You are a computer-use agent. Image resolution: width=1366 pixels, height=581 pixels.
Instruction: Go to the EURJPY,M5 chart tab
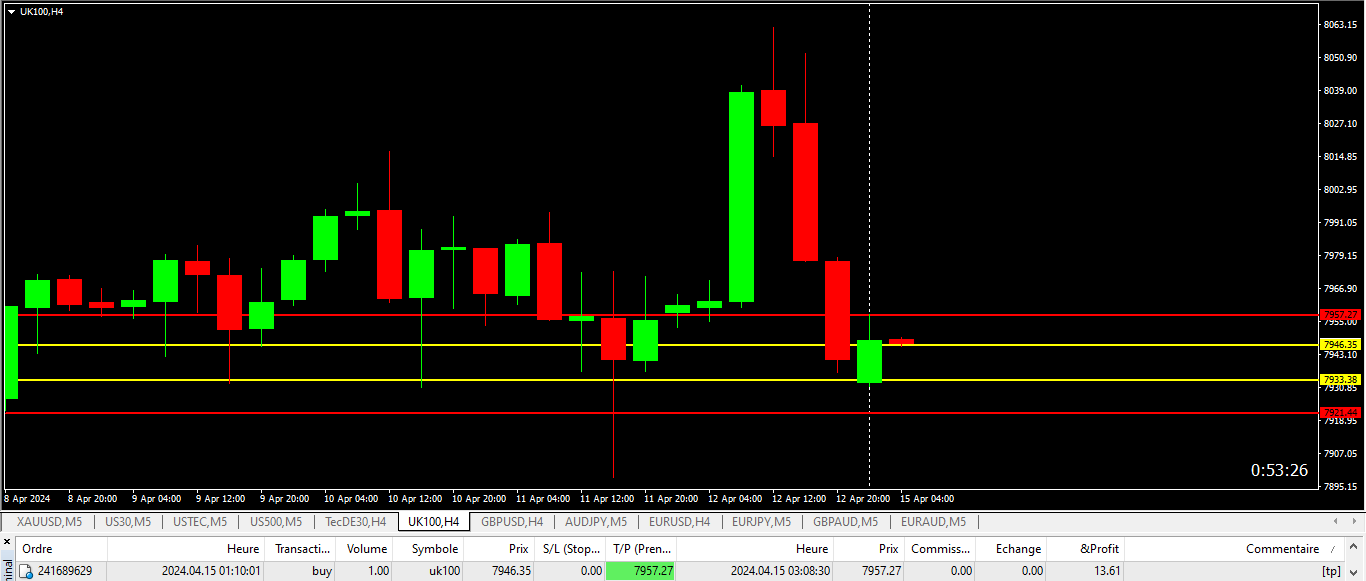(x=761, y=522)
